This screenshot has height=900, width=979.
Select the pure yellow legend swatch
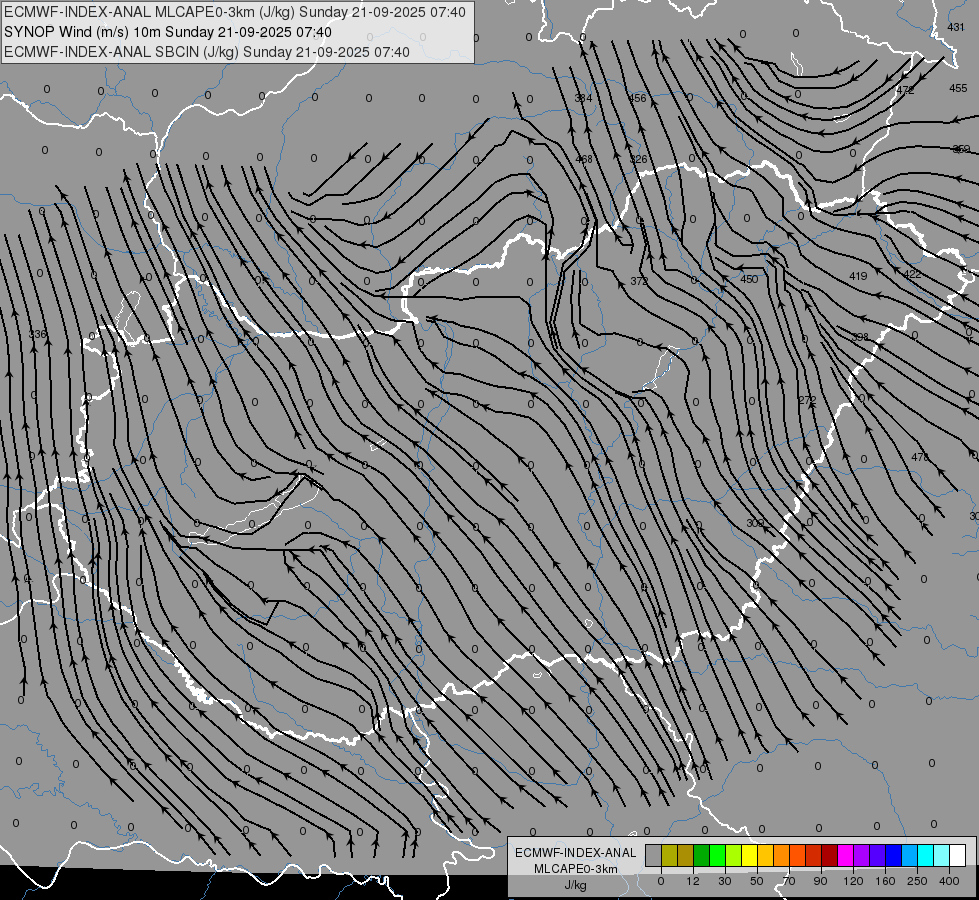(749, 855)
